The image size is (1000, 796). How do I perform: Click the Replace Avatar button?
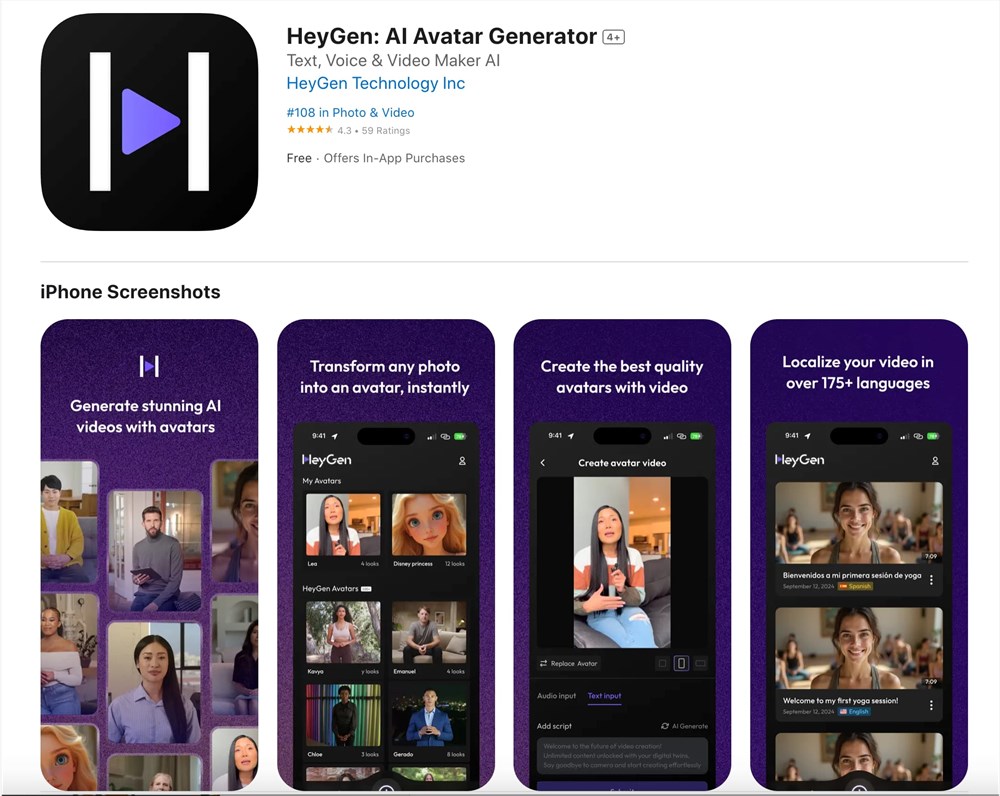(569, 664)
